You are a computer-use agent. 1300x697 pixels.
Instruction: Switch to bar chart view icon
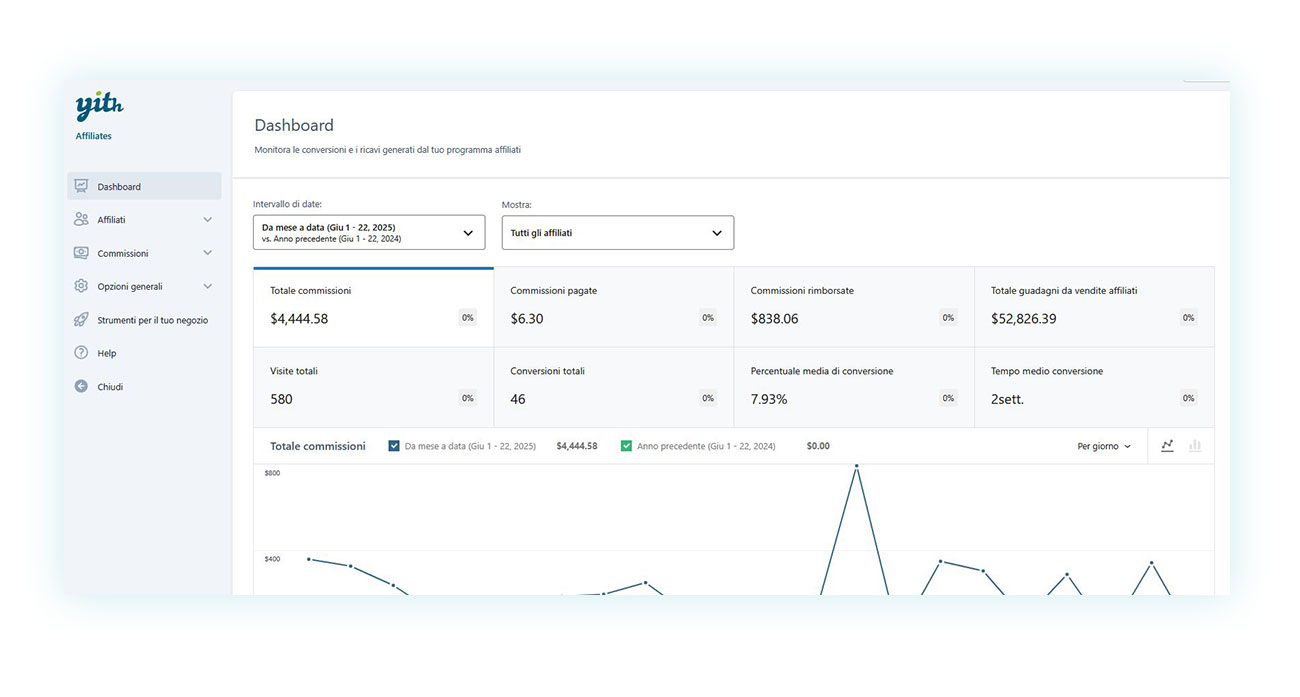1195,446
